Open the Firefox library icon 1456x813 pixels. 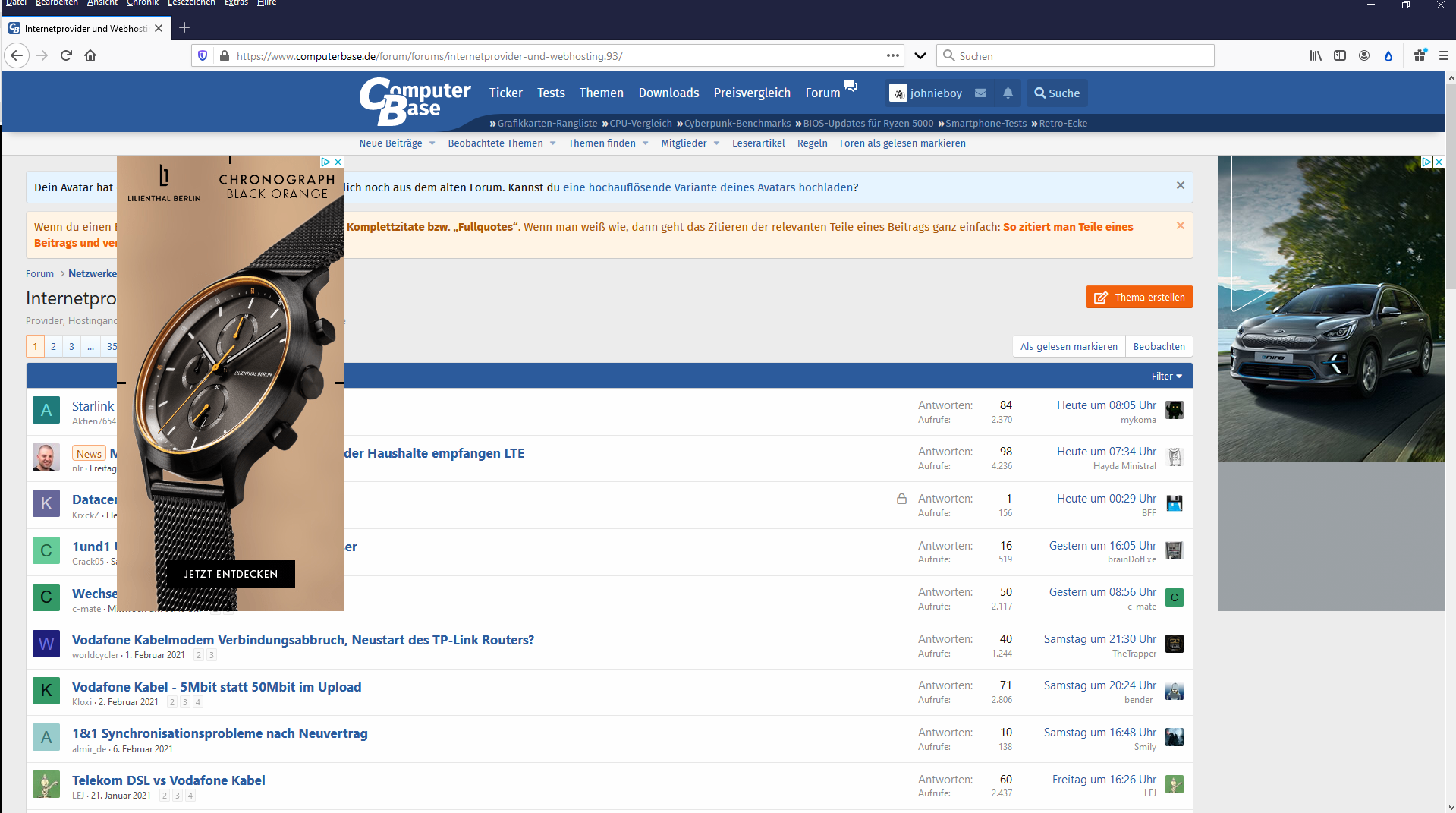point(1316,55)
